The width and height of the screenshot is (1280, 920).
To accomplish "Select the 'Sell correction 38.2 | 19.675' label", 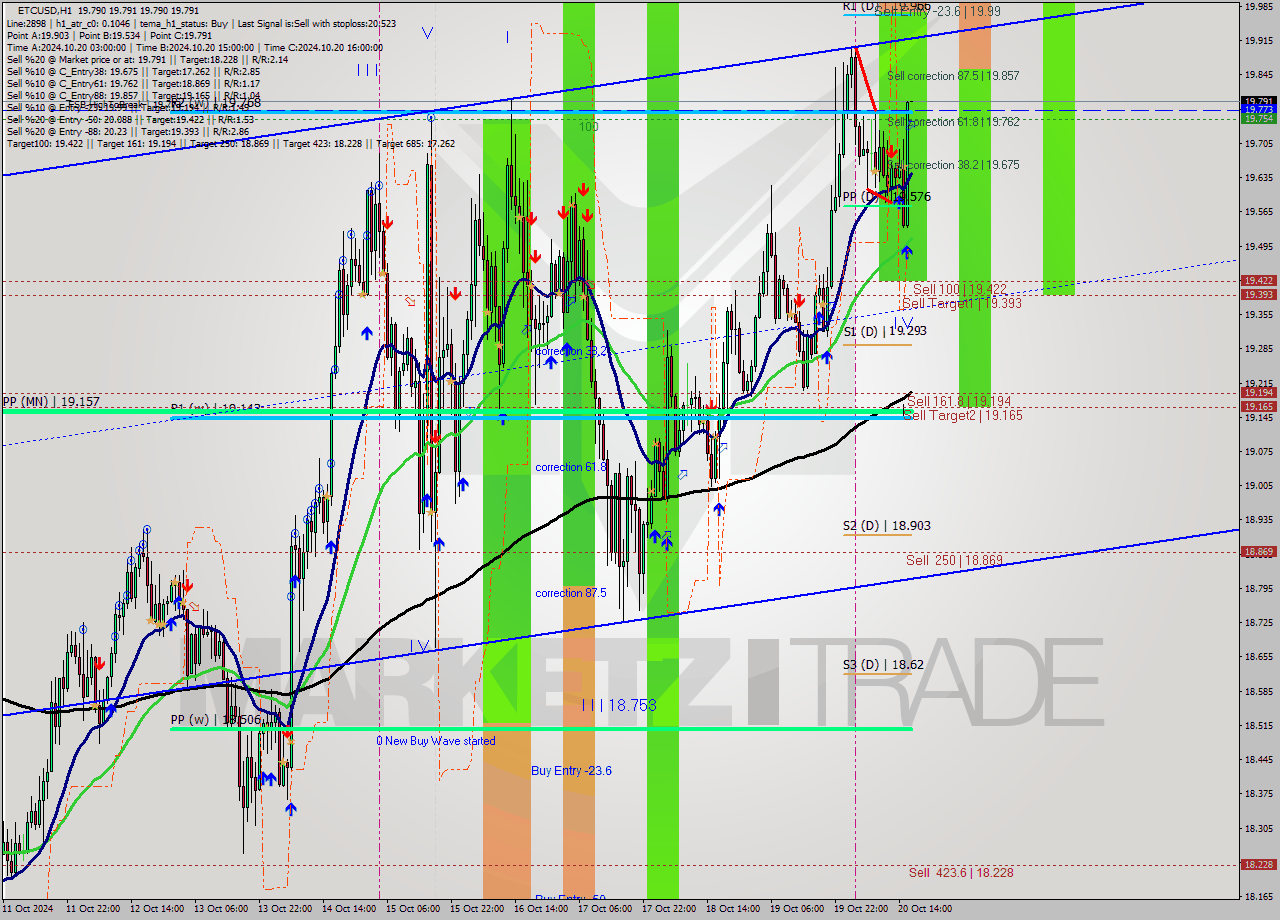I will pos(953,165).
